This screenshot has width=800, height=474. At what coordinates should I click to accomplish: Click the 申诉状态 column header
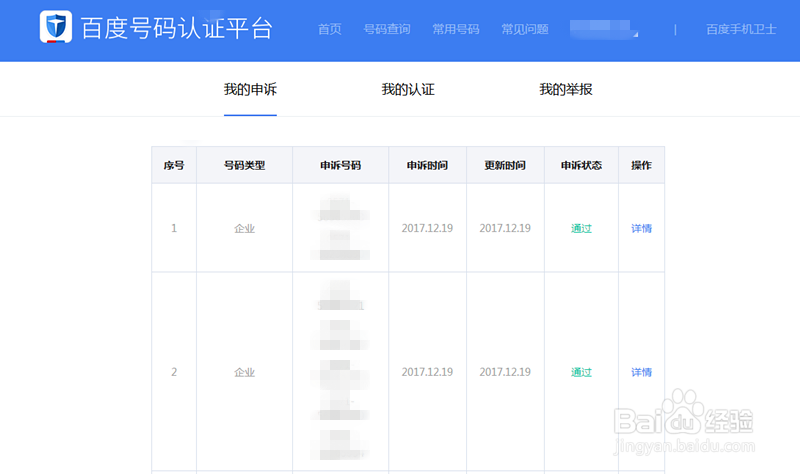coord(581,165)
